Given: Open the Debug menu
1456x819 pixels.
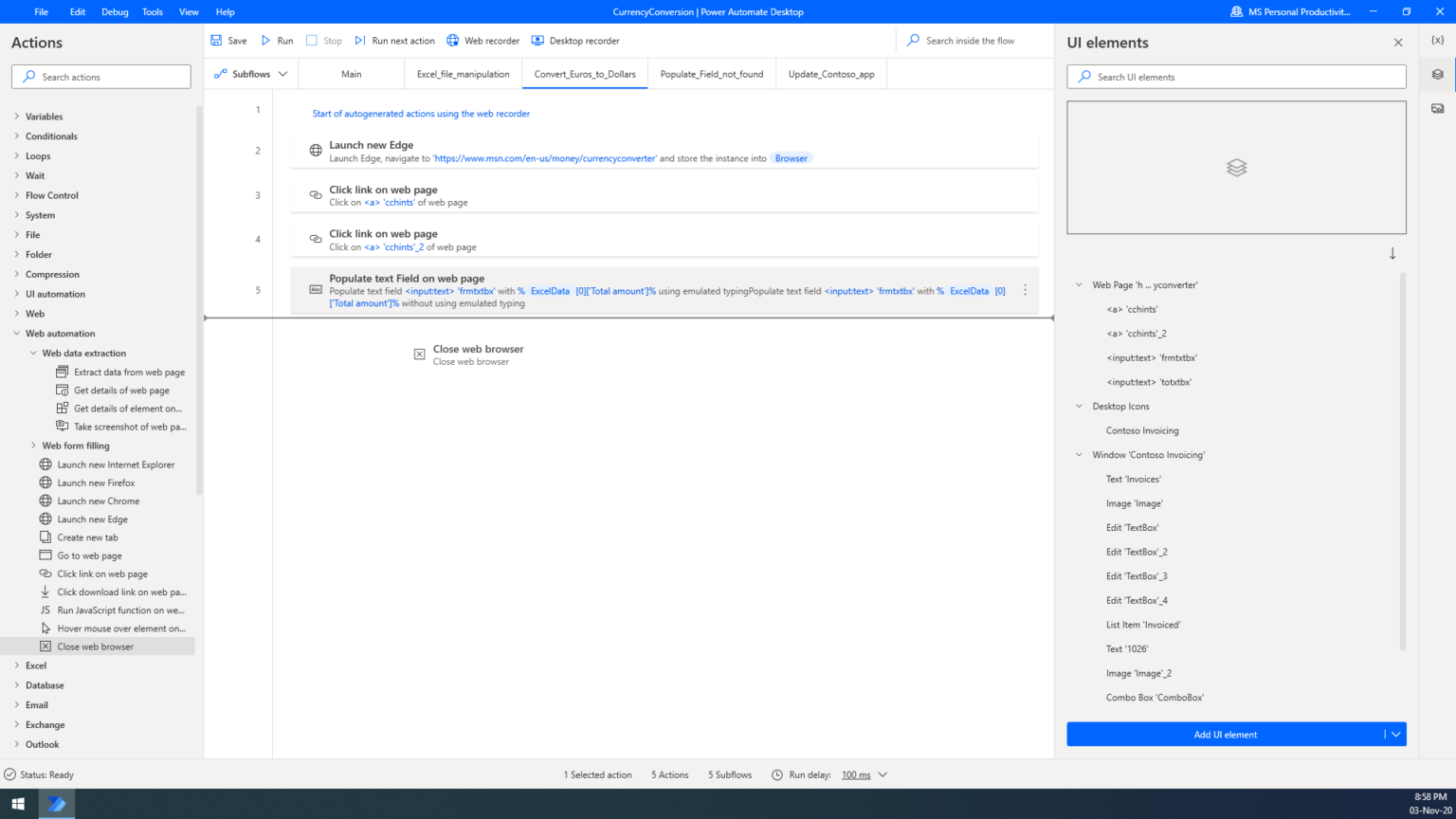Looking at the screenshot, I should point(115,12).
